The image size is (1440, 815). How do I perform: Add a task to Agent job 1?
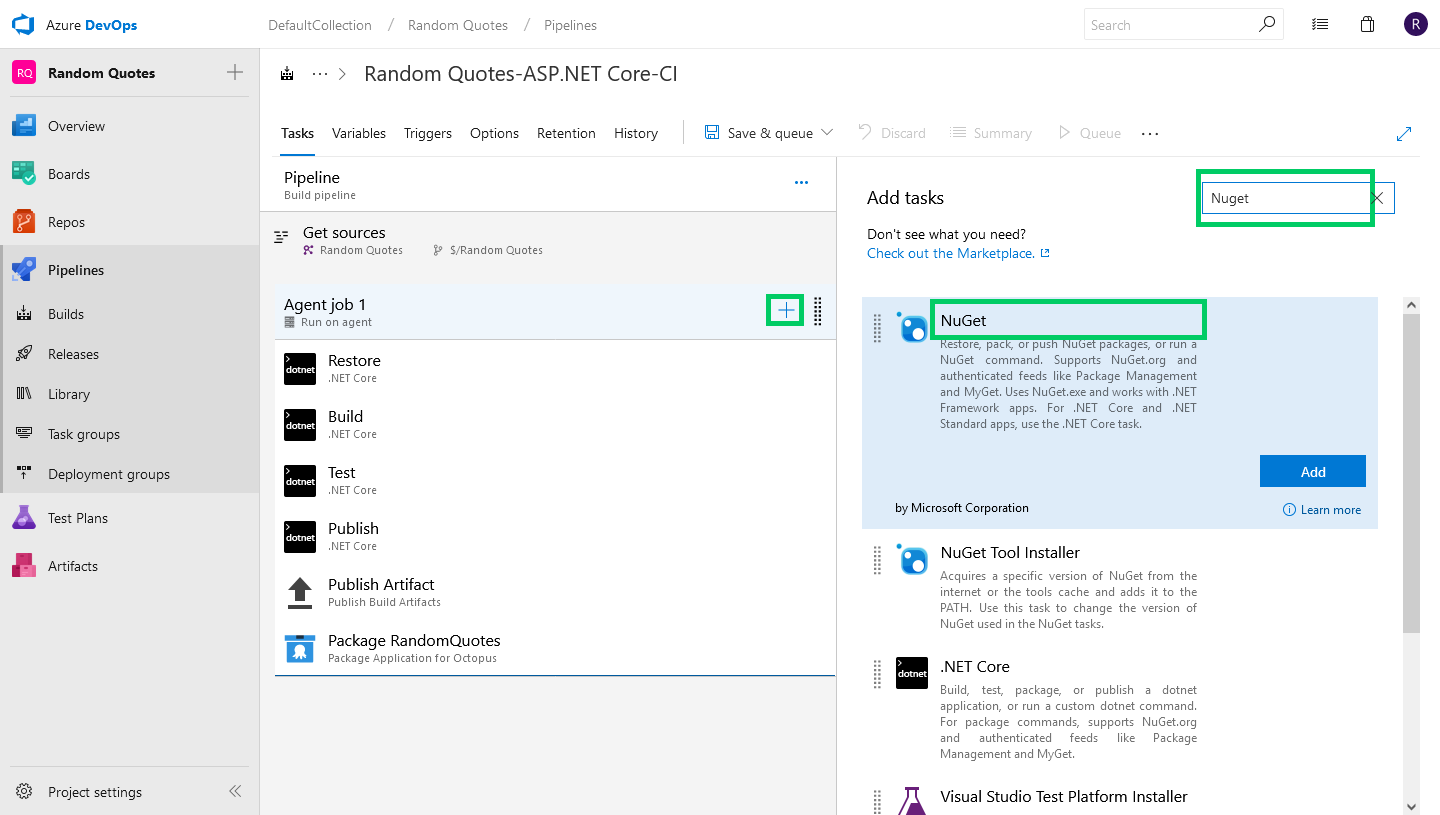point(787,311)
